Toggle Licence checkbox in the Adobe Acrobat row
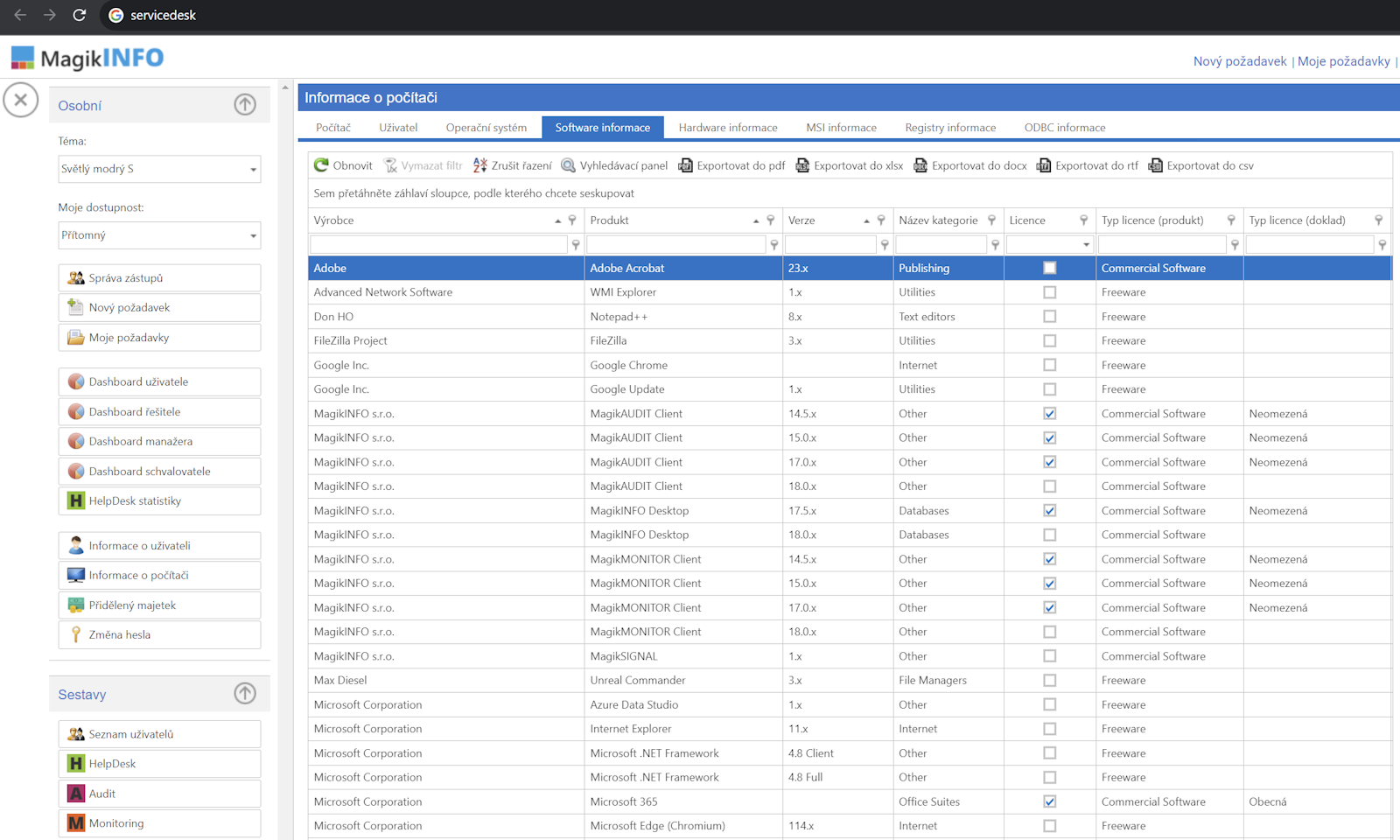The width and height of the screenshot is (1400, 840). tap(1049, 269)
